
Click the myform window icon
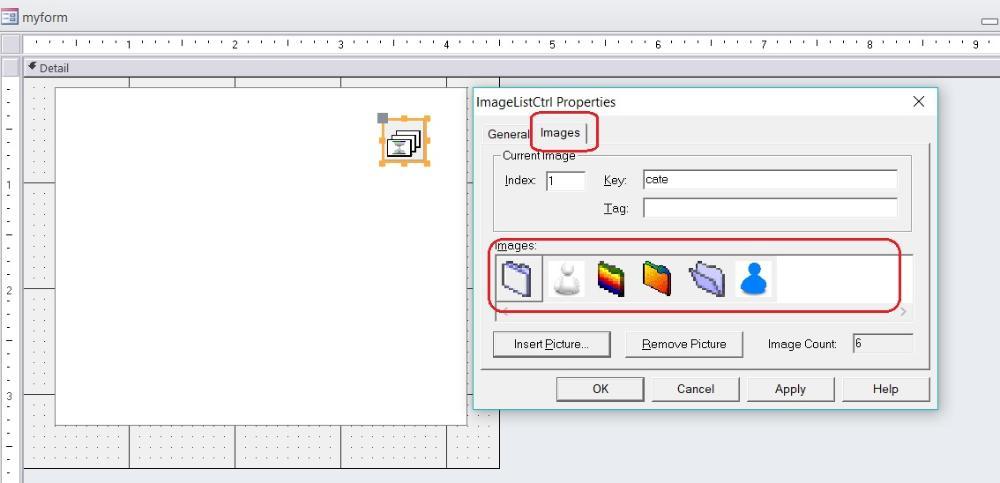pyautogui.click(x=10, y=17)
